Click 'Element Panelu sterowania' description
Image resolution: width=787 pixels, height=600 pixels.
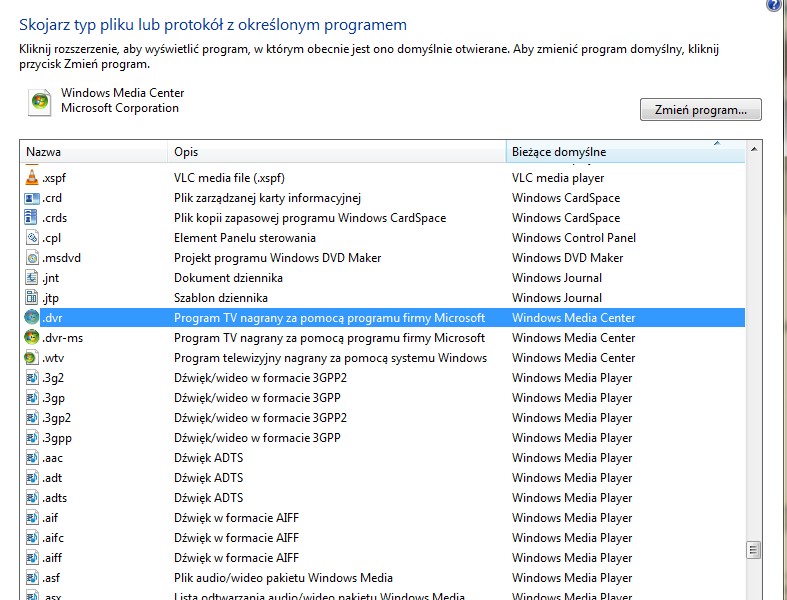point(245,238)
